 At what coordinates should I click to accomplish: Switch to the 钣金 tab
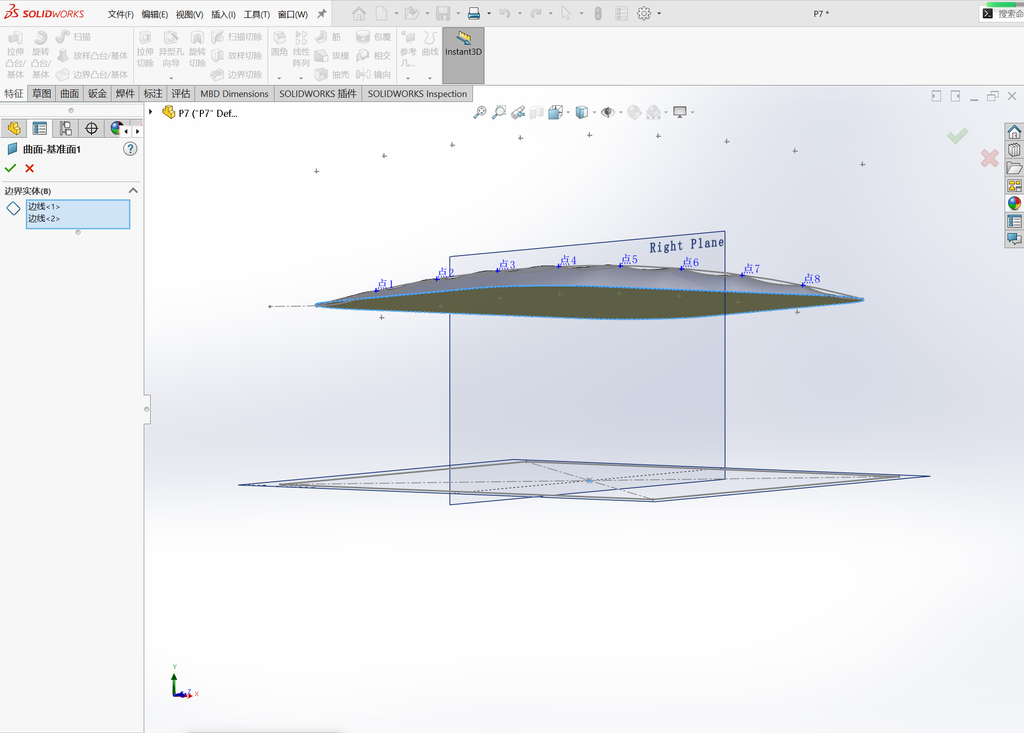[x=97, y=93]
